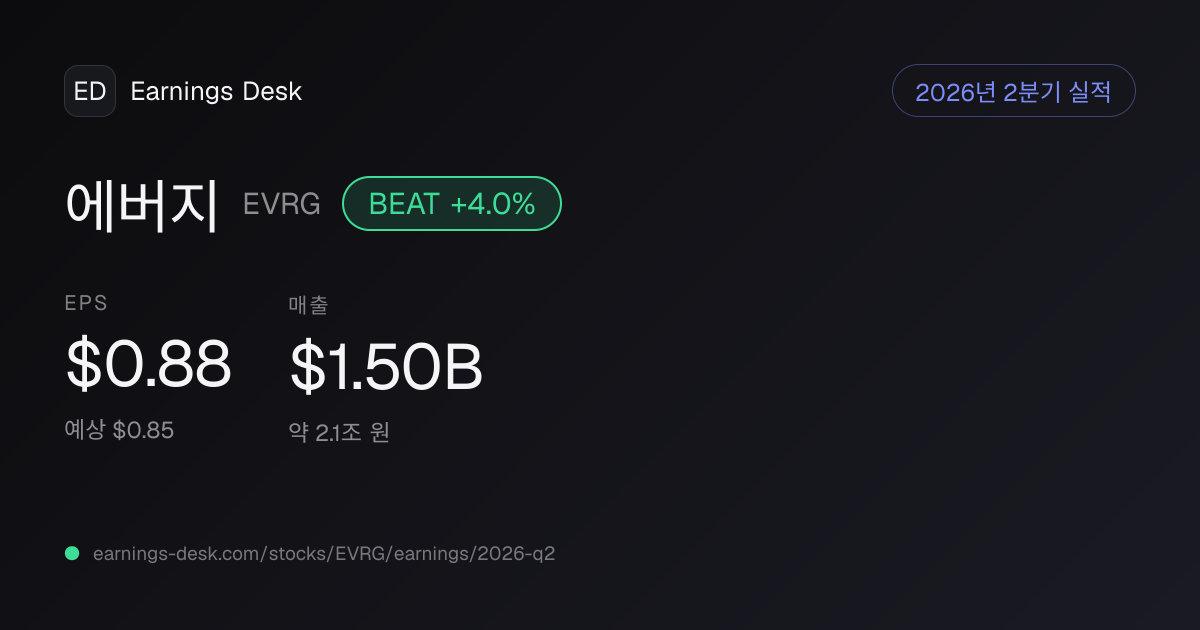Screen dimensions: 1200x630
Task: Click the 매출 revenue label
Action: (x=308, y=305)
